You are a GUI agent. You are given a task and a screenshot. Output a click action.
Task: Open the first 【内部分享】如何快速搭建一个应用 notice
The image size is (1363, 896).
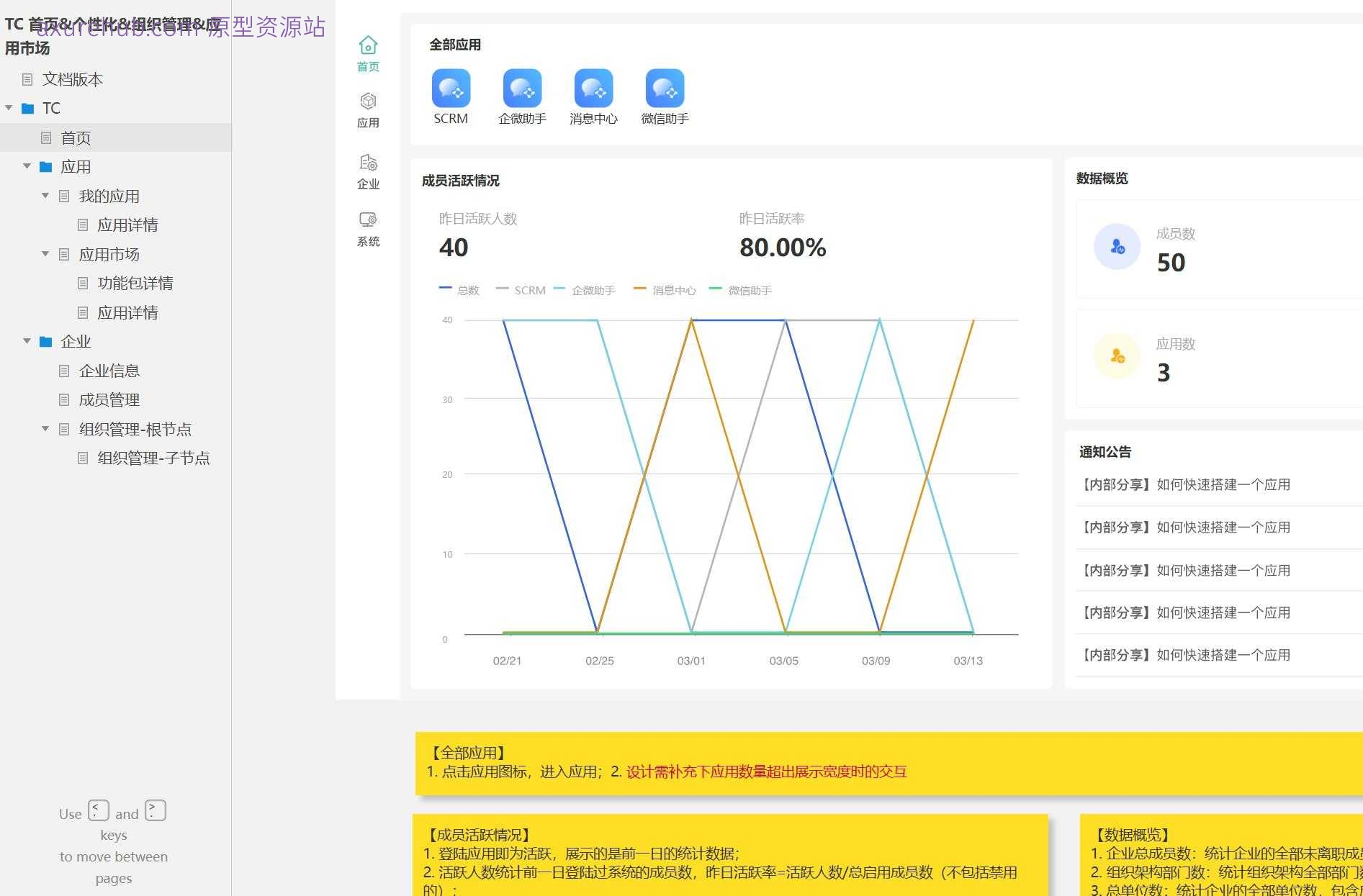(x=1186, y=484)
